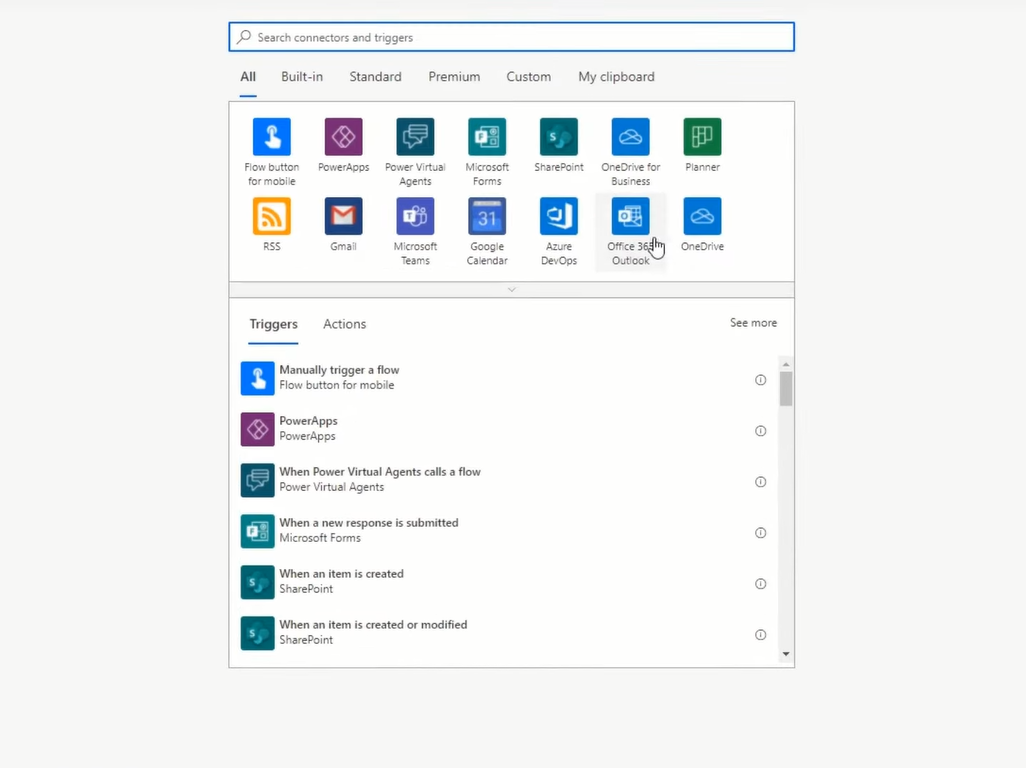Select the Triggers tab
This screenshot has width=1026, height=768.
pyautogui.click(x=274, y=324)
